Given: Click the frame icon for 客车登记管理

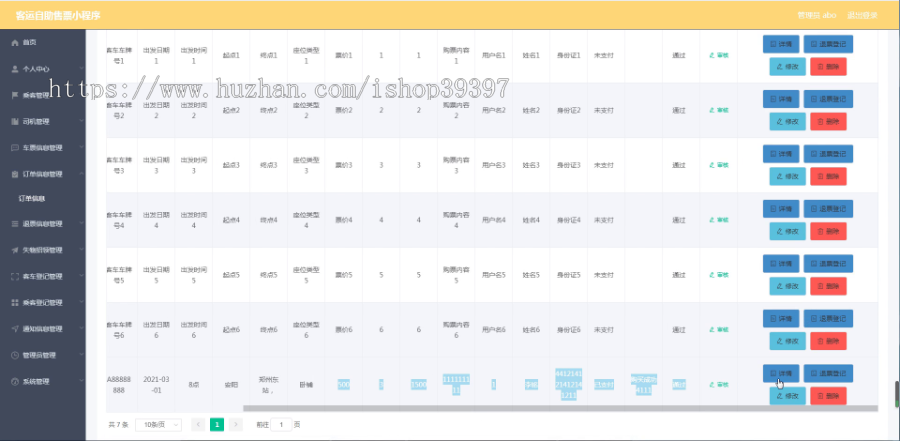Looking at the screenshot, I should click(15, 277).
